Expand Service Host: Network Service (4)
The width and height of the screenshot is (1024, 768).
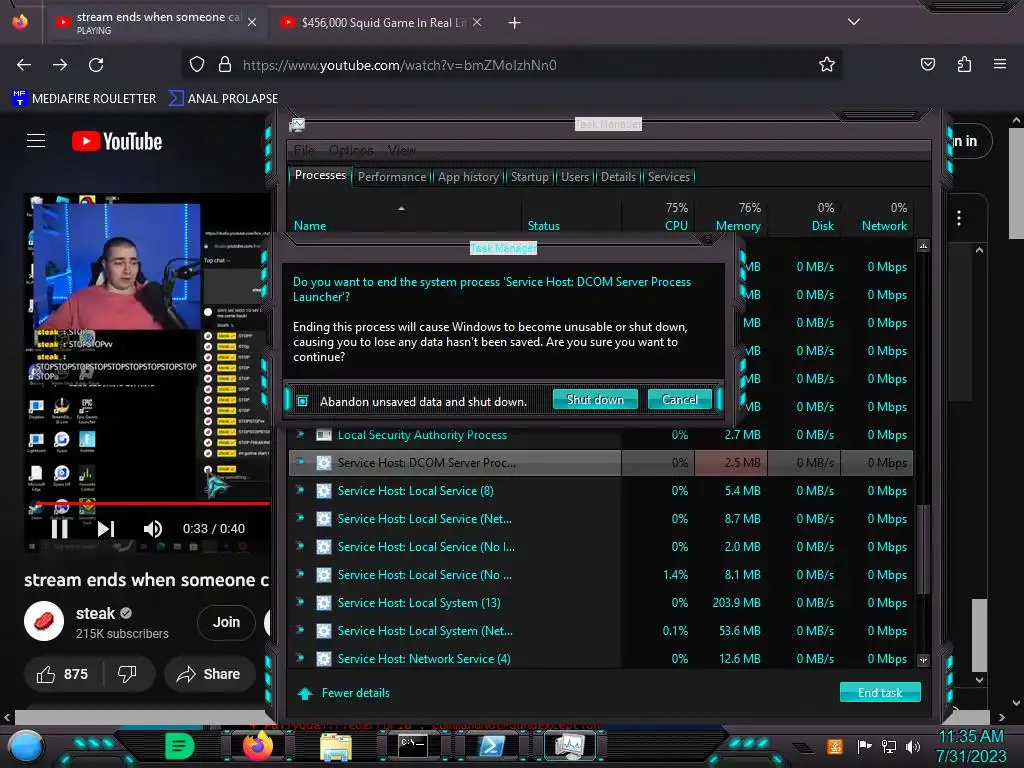300,658
